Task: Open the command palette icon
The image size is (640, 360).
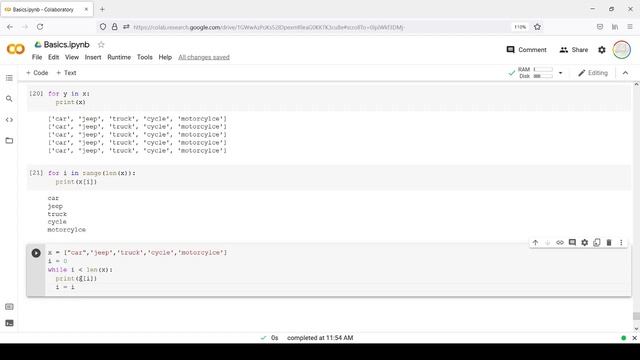Action: click(x=9, y=307)
